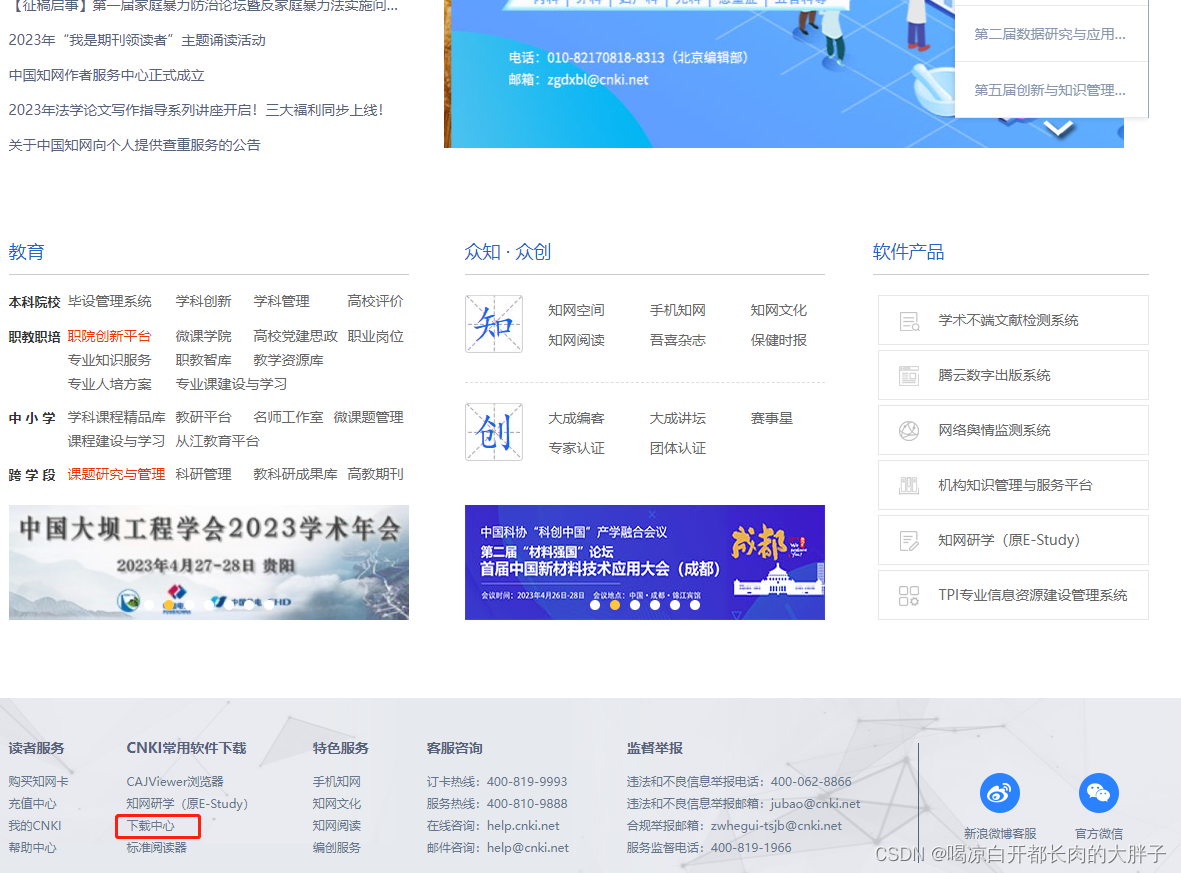Open 官方微信 via the WeChat icon
This screenshot has height=873, width=1181.
1098,792
